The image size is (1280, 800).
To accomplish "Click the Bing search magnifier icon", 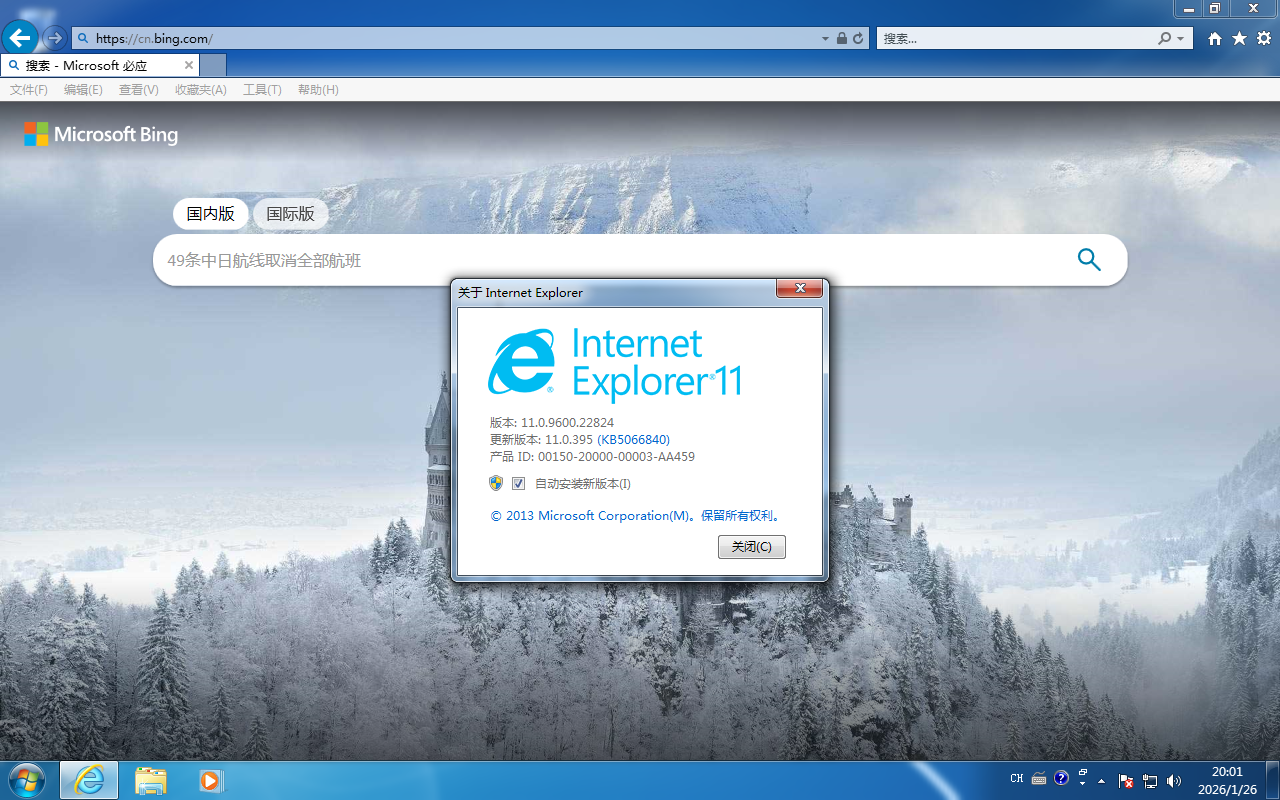I will pyautogui.click(x=1089, y=259).
